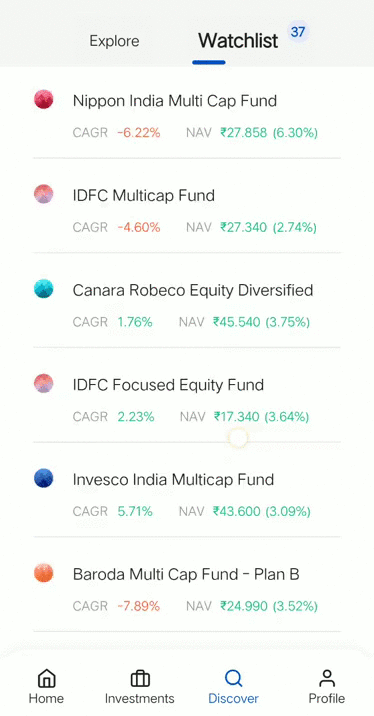Viewport: 374px width, 716px height.
Task: Open the Profile person icon
Action: (x=327, y=678)
